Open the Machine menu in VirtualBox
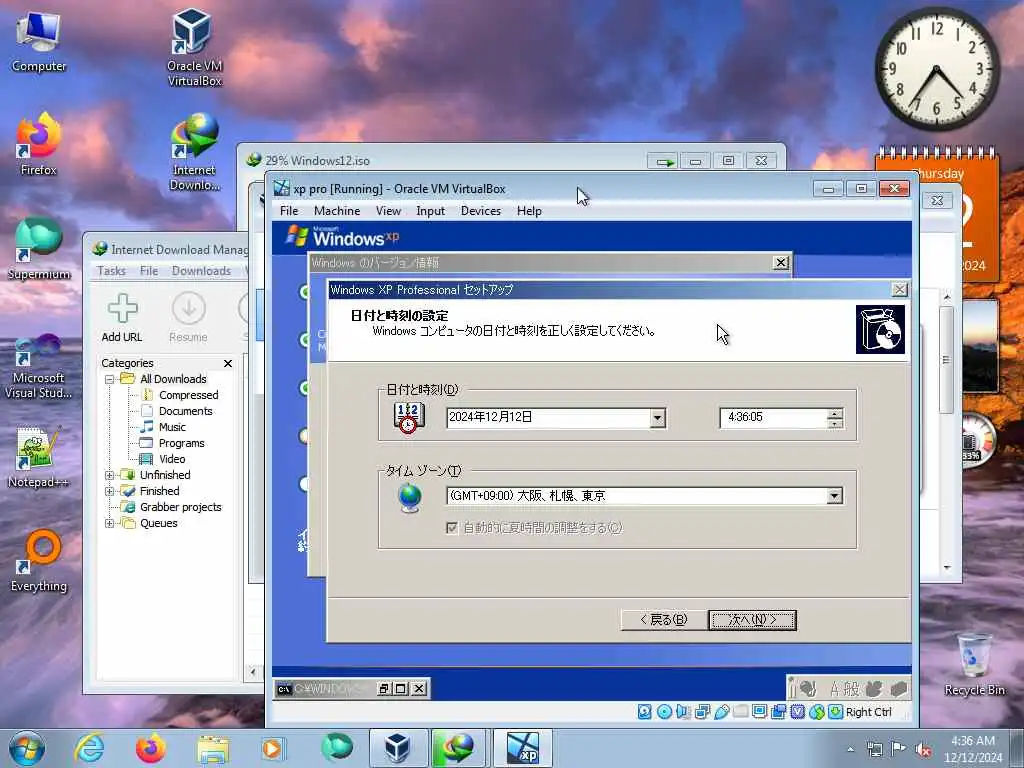This screenshot has width=1024, height=768. 337,211
